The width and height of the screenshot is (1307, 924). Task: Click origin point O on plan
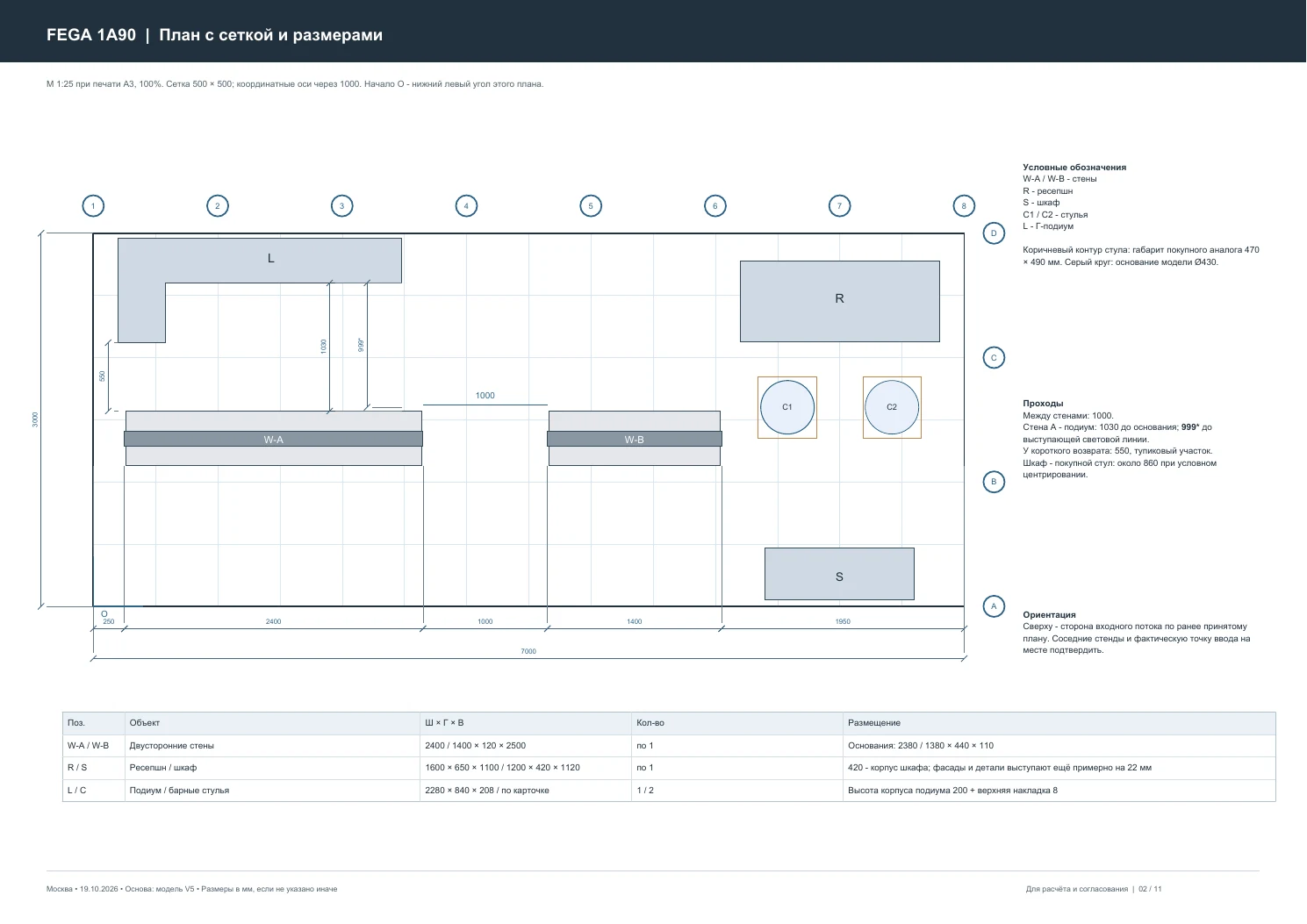104,614
